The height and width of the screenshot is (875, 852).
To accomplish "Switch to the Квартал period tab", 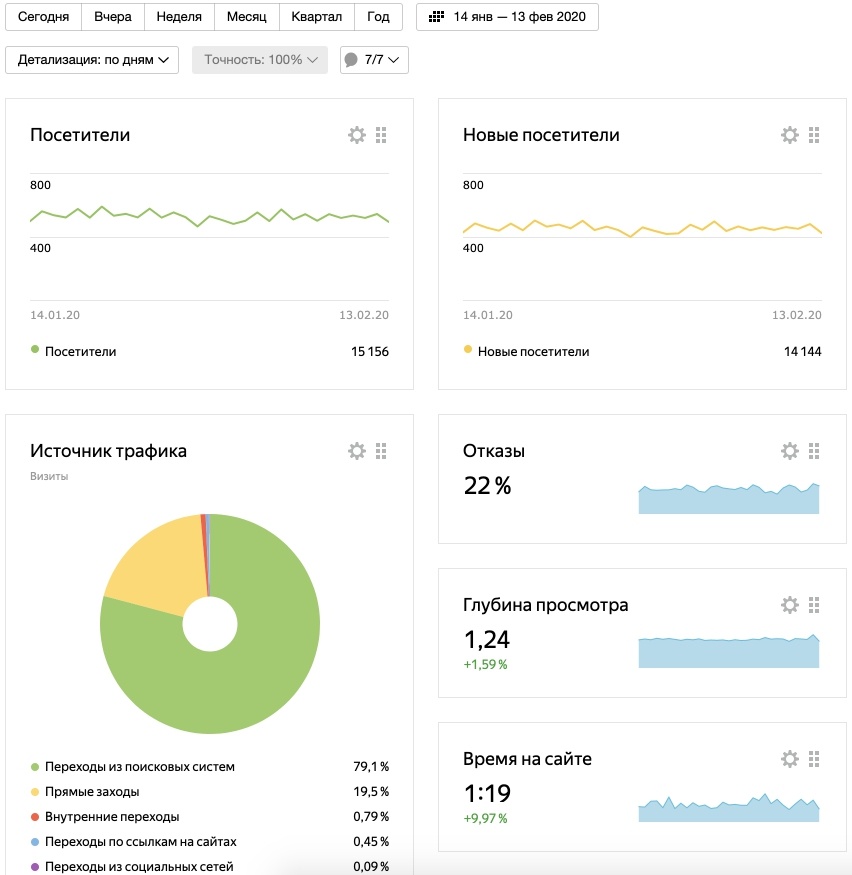I will click(x=316, y=17).
